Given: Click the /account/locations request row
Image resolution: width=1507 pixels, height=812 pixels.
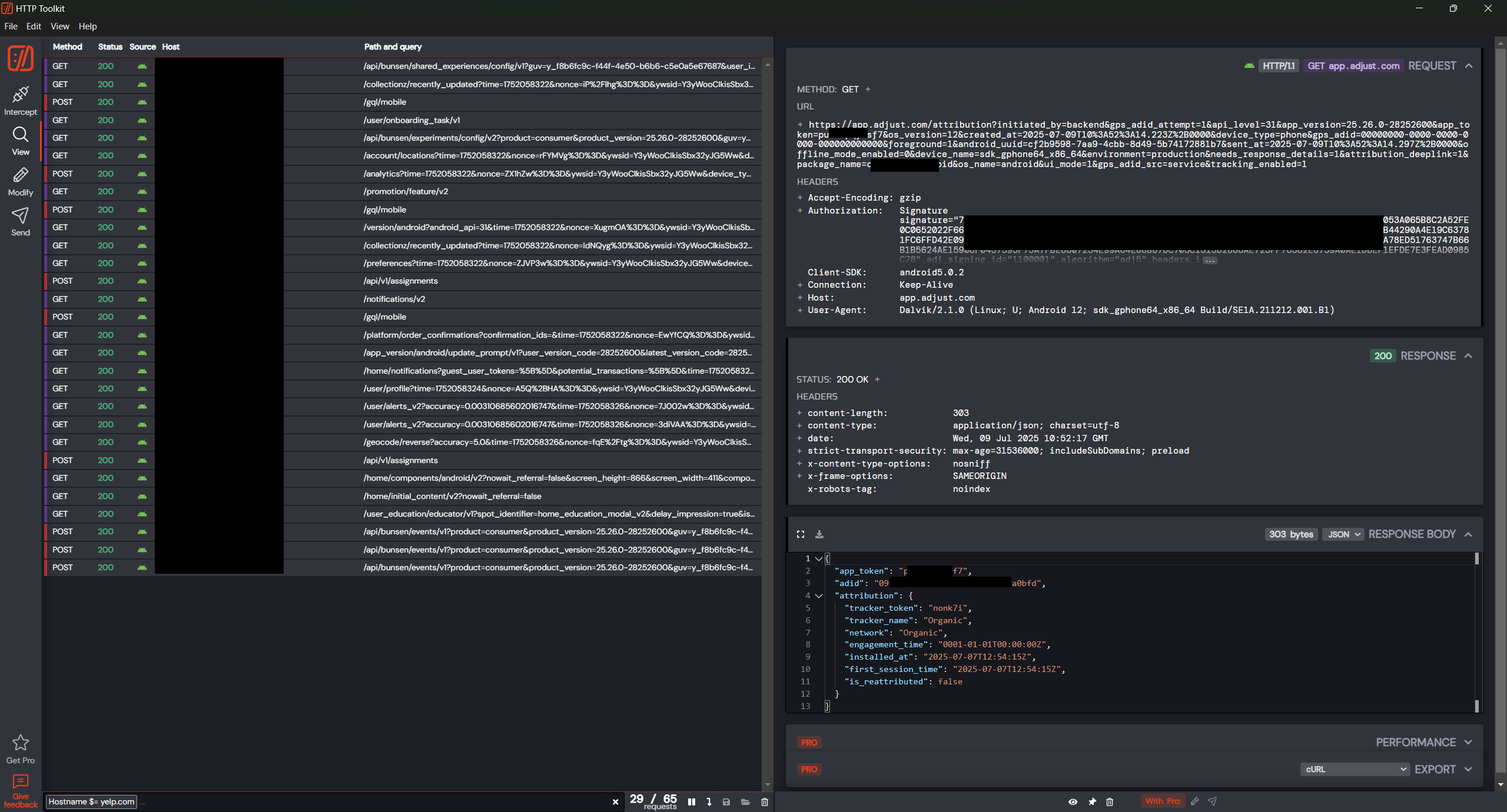Looking at the screenshot, I should pos(403,156).
